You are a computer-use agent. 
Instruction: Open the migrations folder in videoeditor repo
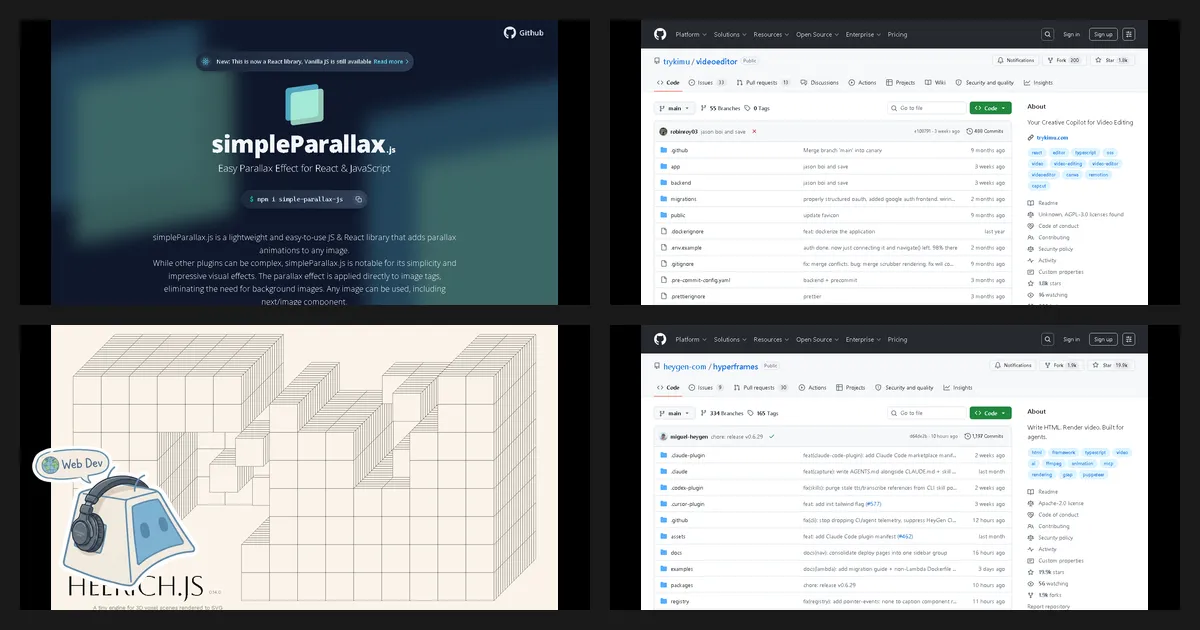(684, 199)
